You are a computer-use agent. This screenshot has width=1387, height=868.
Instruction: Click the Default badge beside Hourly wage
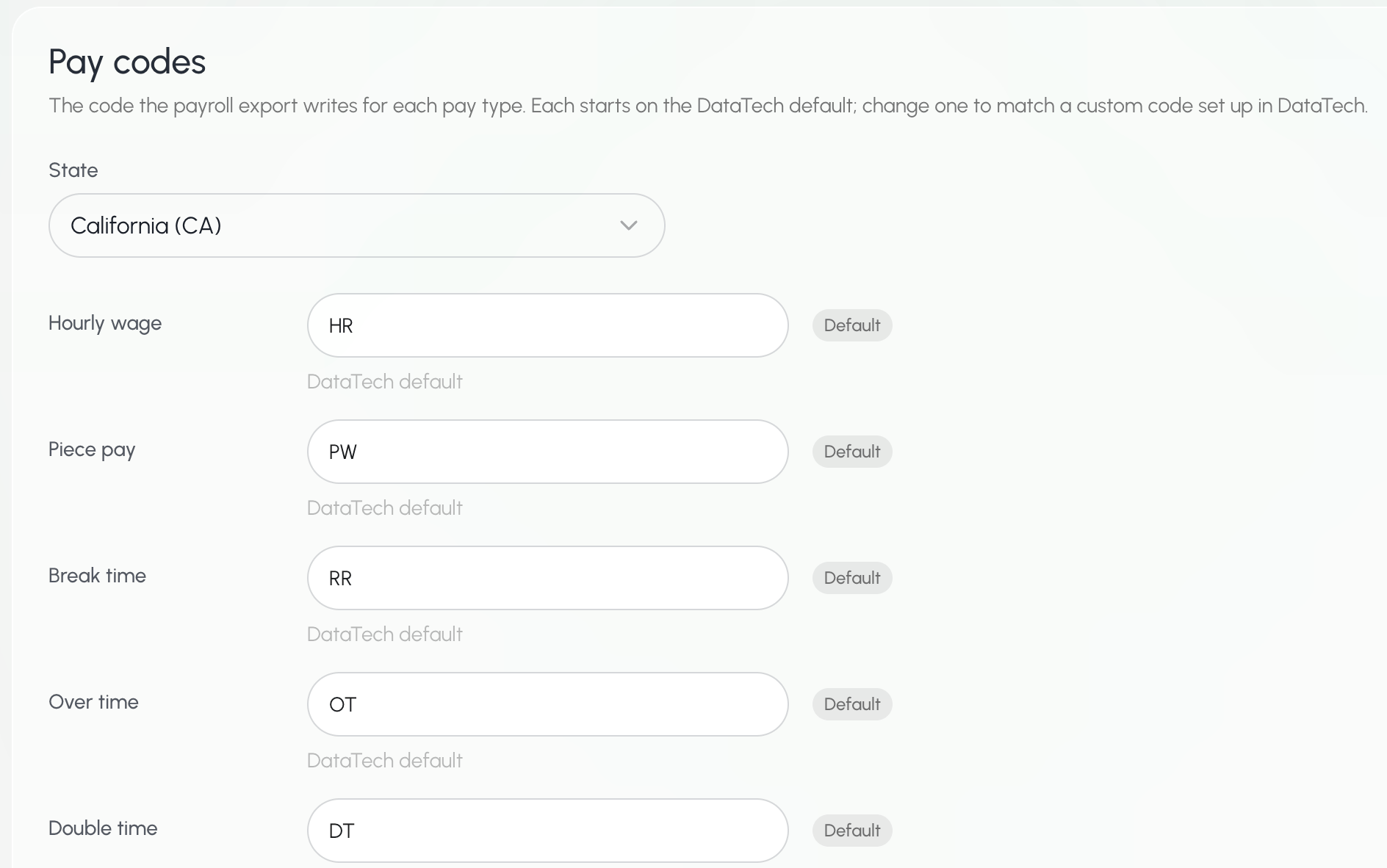852,325
